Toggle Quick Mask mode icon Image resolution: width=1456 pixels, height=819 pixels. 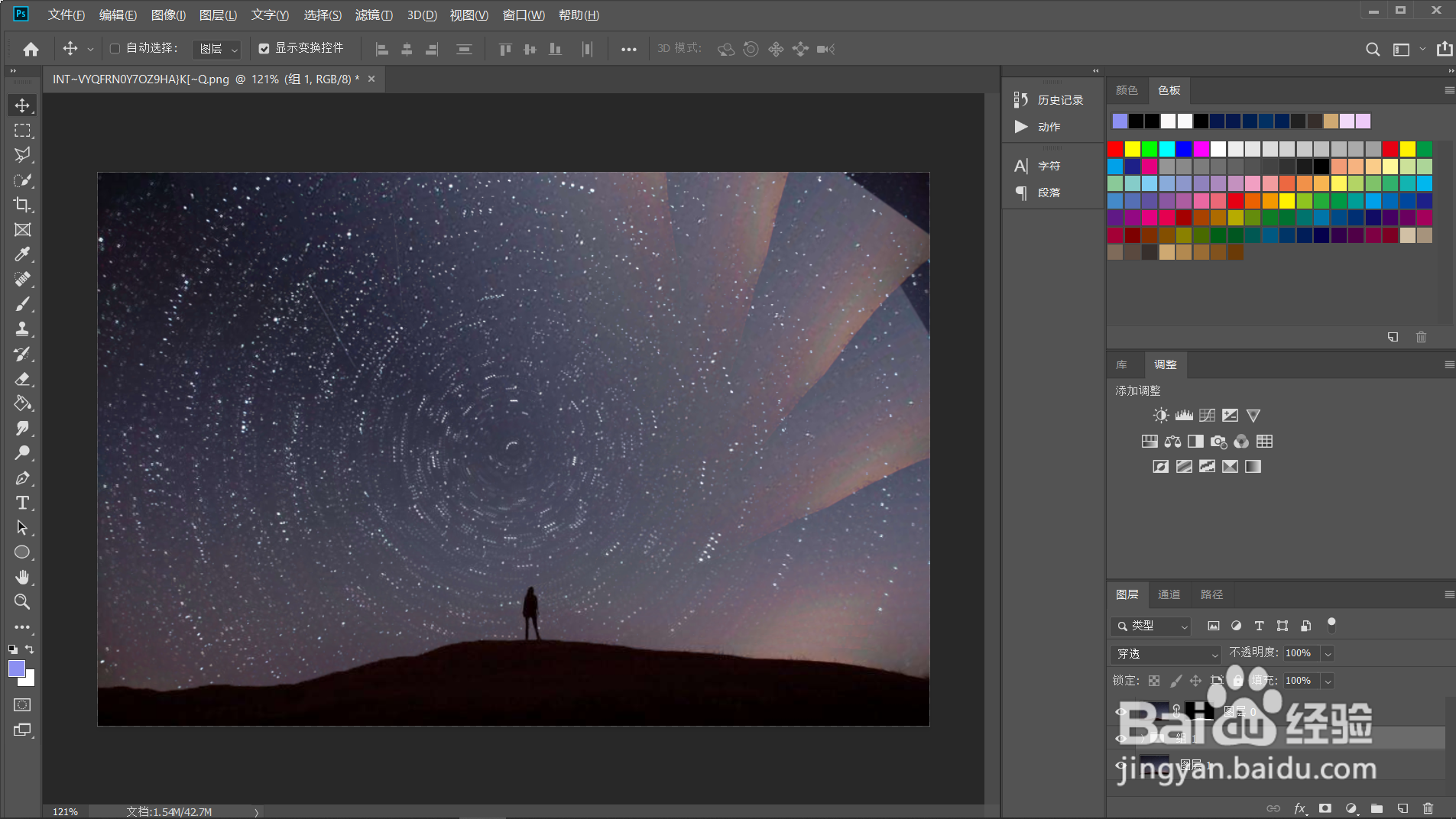coord(22,705)
